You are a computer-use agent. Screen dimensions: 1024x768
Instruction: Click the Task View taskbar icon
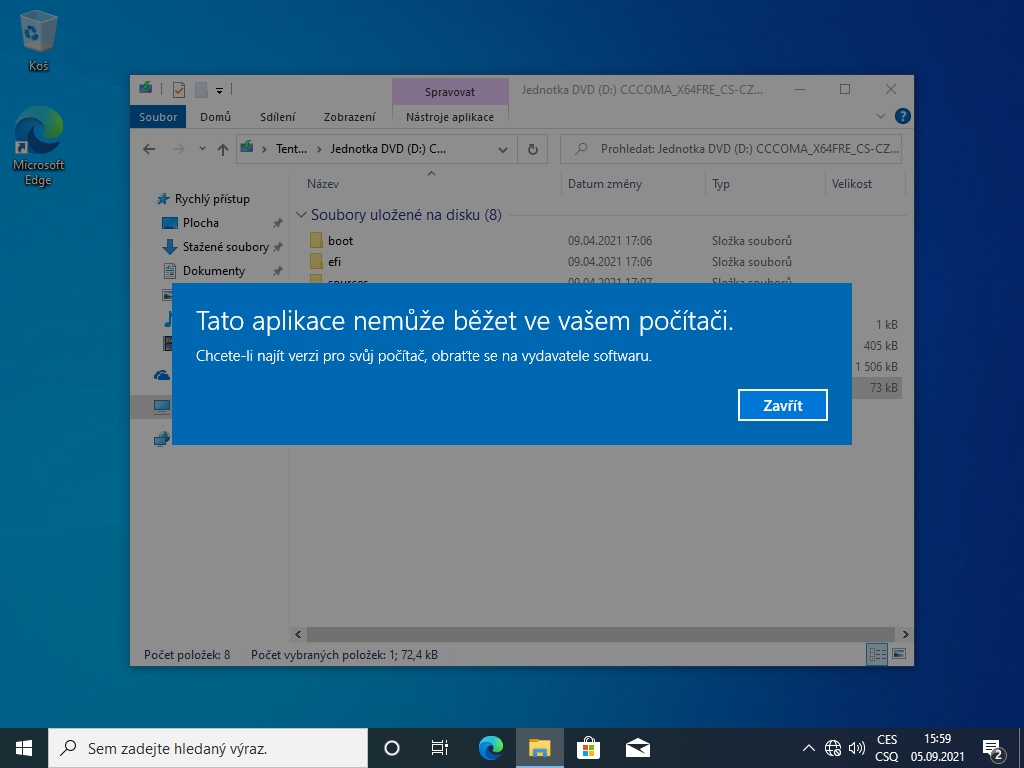pos(439,747)
